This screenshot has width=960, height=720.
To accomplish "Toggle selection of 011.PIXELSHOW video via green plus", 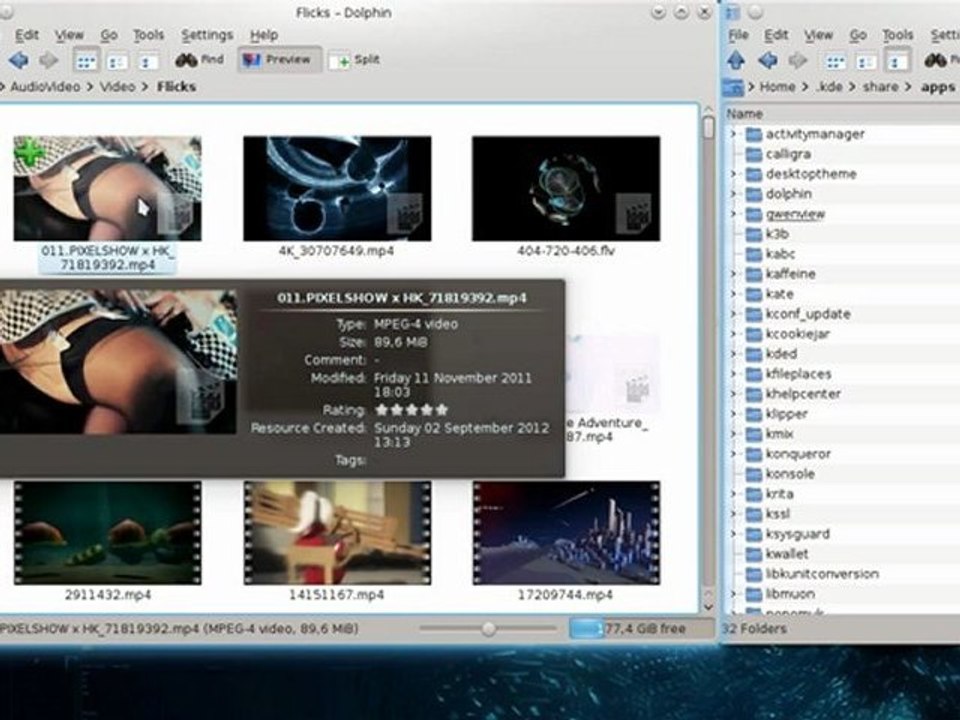I will [29, 152].
